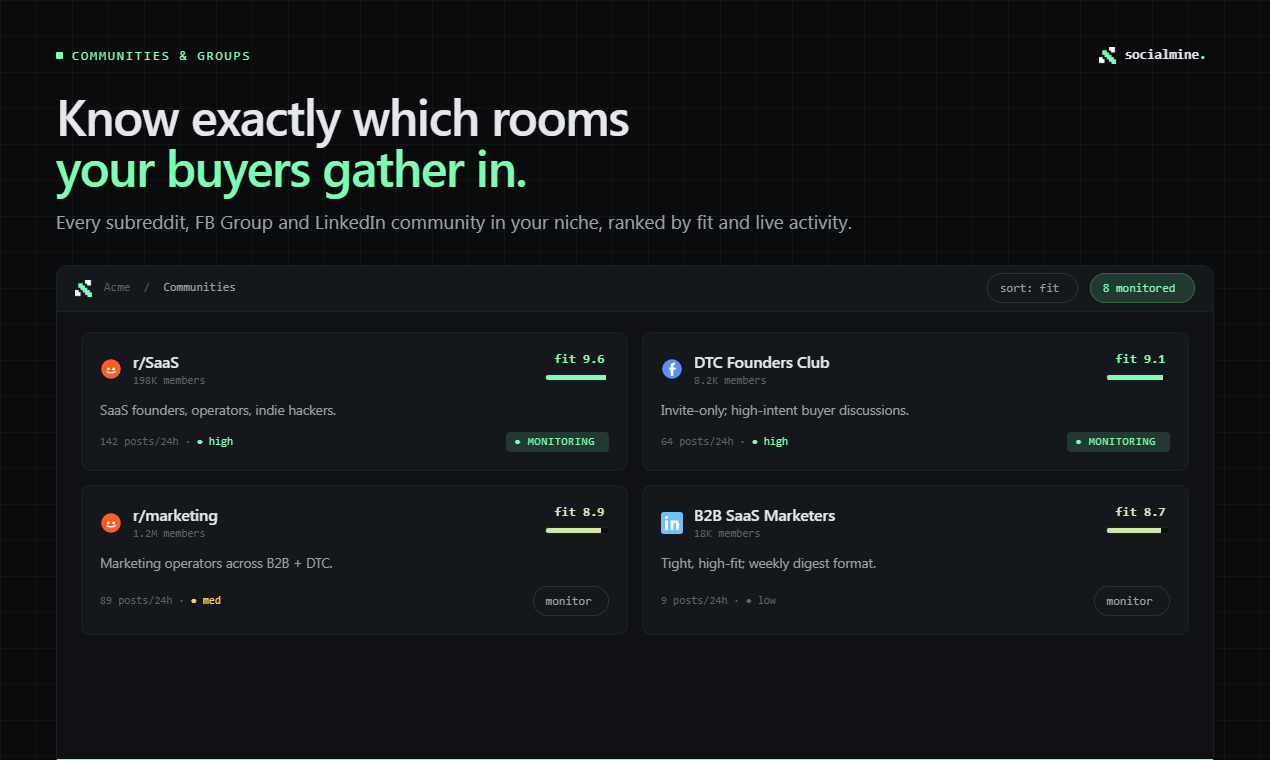
Task: Click the Acme workspace logo icon
Action: coord(83,288)
